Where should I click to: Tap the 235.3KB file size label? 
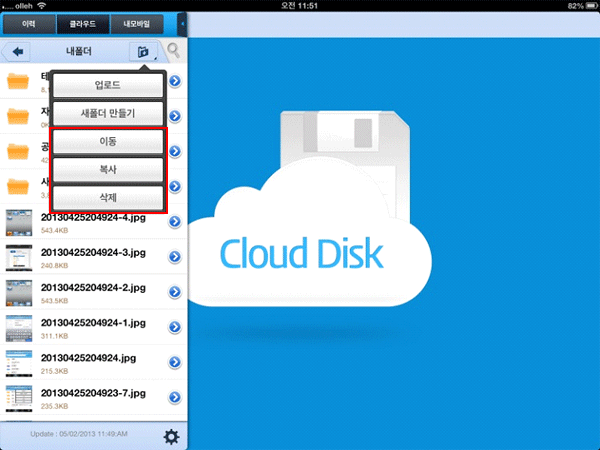tap(54, 406)
